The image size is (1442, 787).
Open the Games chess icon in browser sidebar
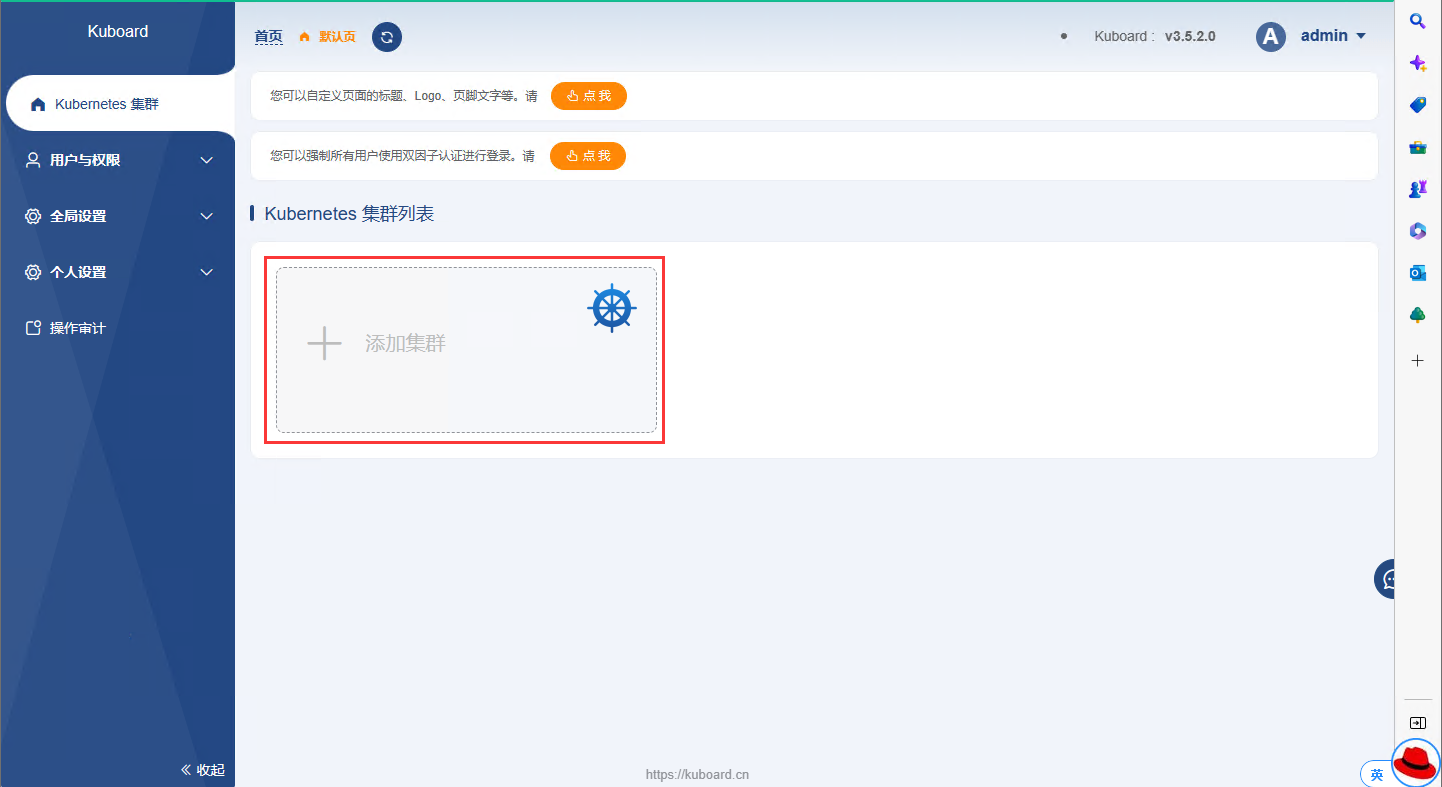(1418, 189)
